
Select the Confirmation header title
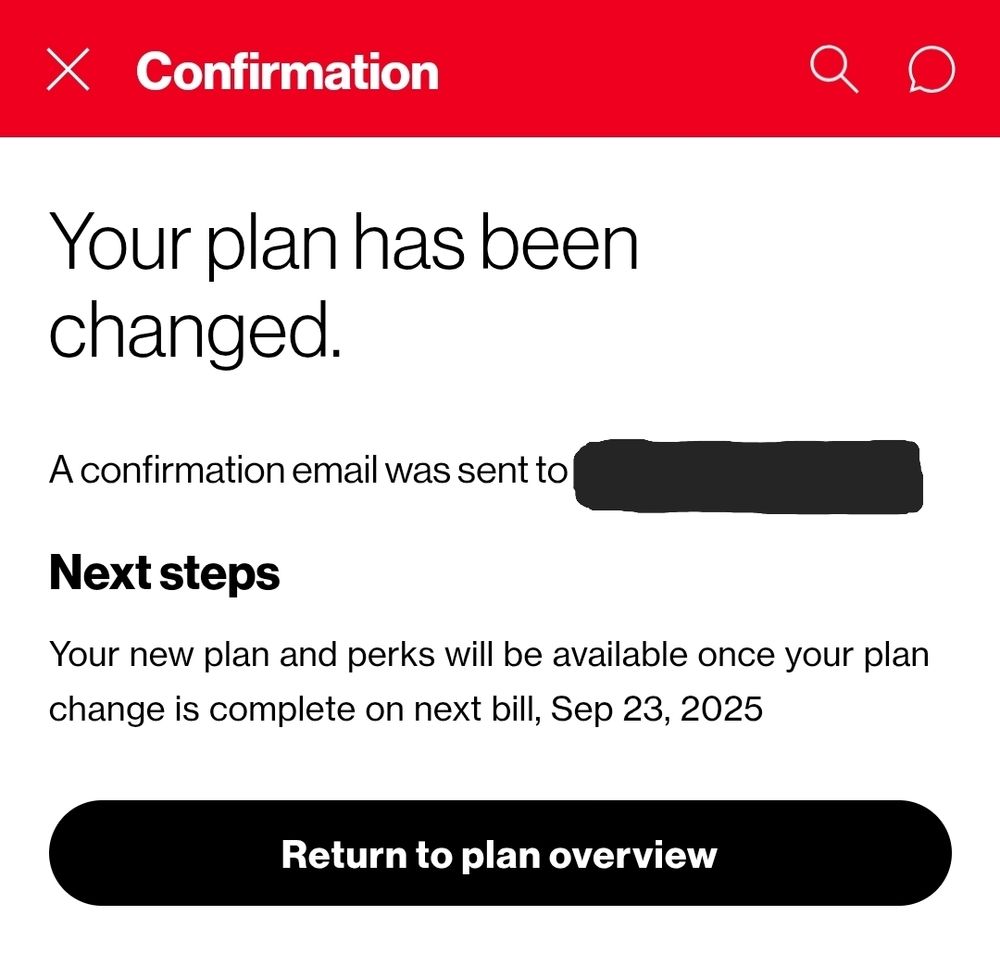click(287, 71)
